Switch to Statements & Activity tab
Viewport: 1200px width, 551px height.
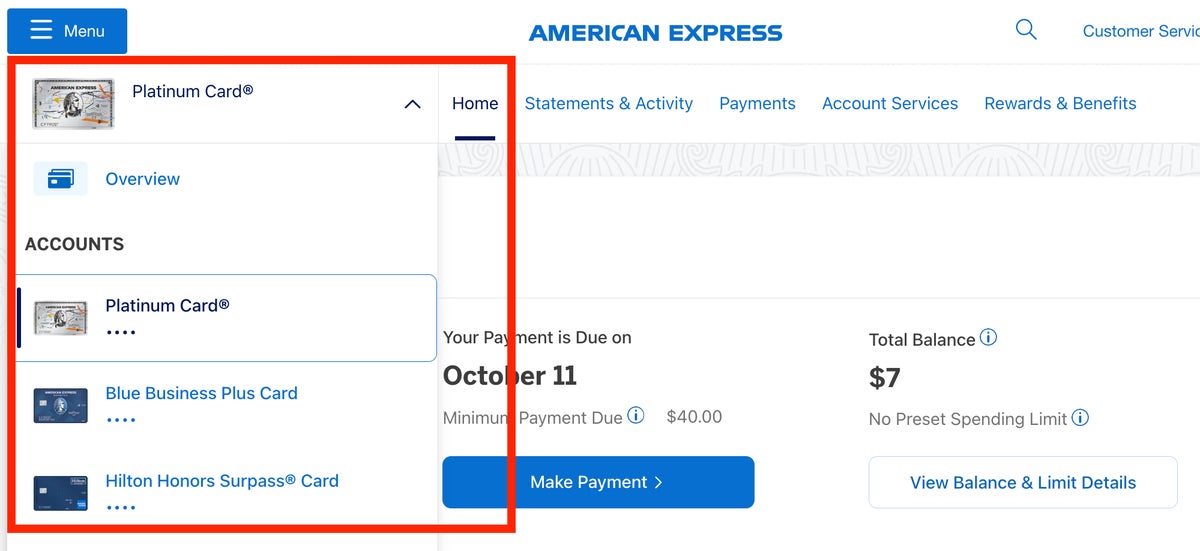pyautogui.click(x=608, y=104)
